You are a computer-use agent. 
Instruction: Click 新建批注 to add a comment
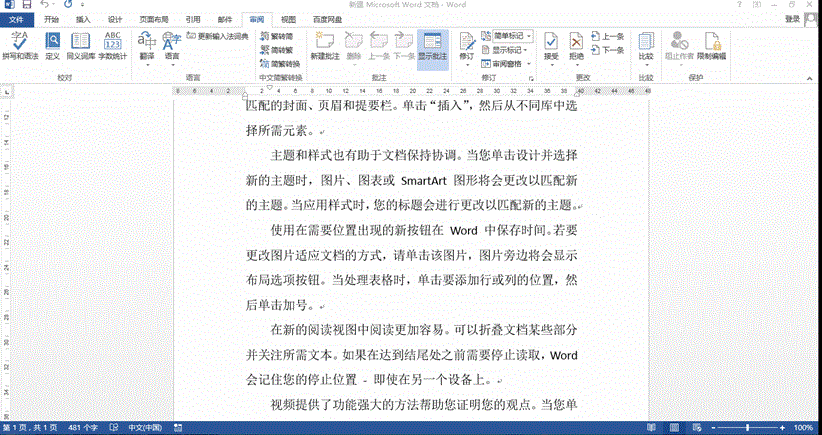pos(325,45)
